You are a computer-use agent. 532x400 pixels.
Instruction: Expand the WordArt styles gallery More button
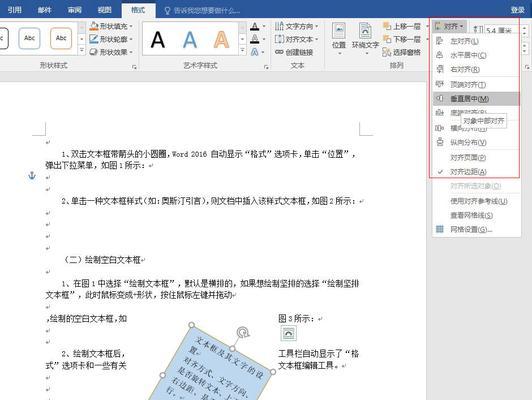tap(242, 51)
